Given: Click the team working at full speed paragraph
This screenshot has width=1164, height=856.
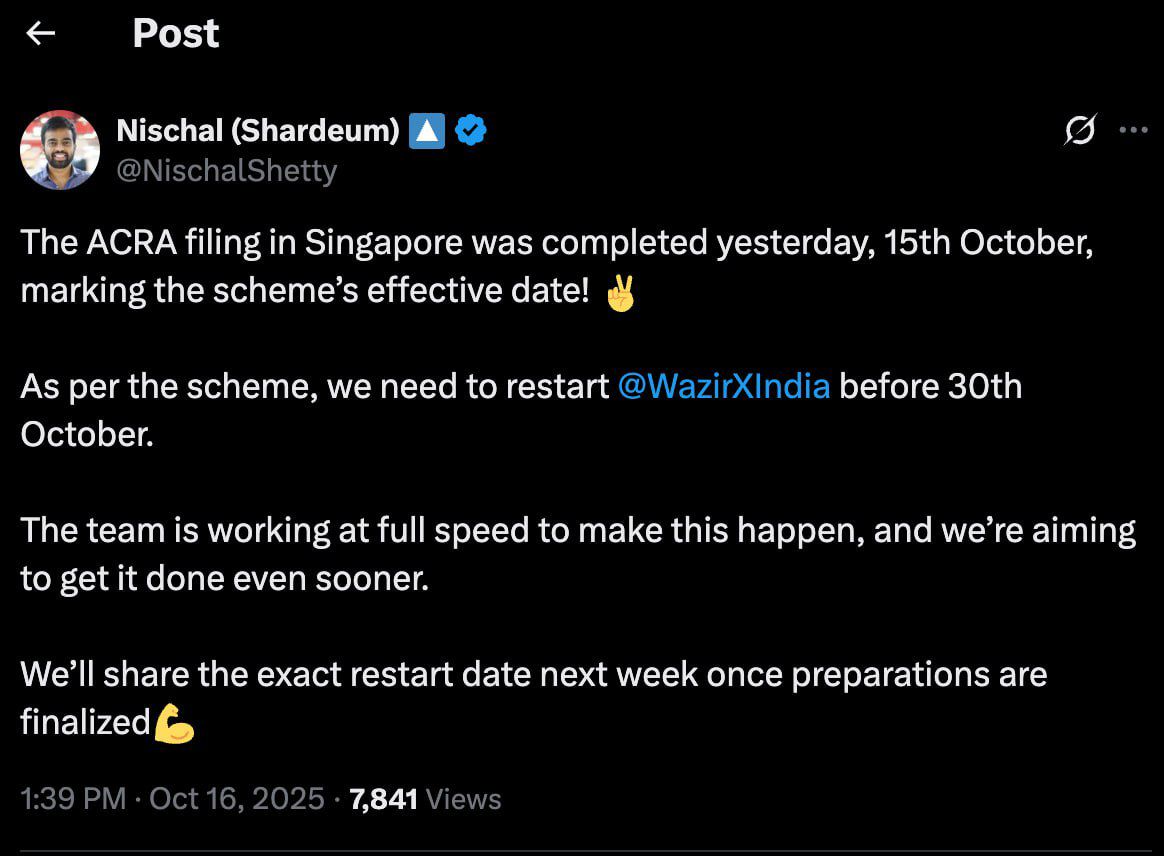Looking at the screenshot, I should coord(577,531).
